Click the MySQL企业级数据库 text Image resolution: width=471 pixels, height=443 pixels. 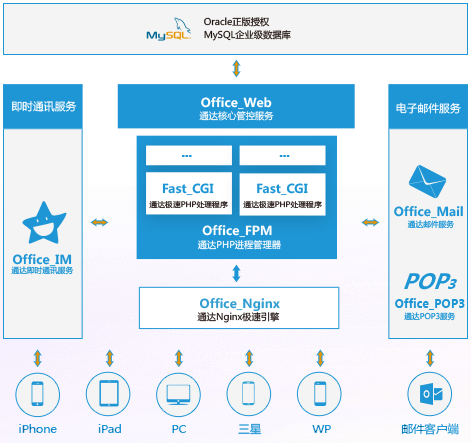(x=247, y=35)
